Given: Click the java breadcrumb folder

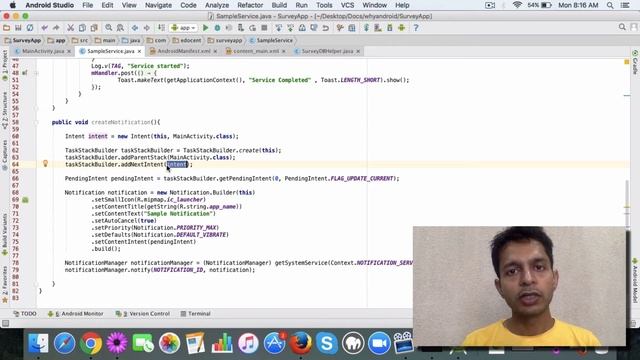Looking at the screenshot, I should click(131, 40).
